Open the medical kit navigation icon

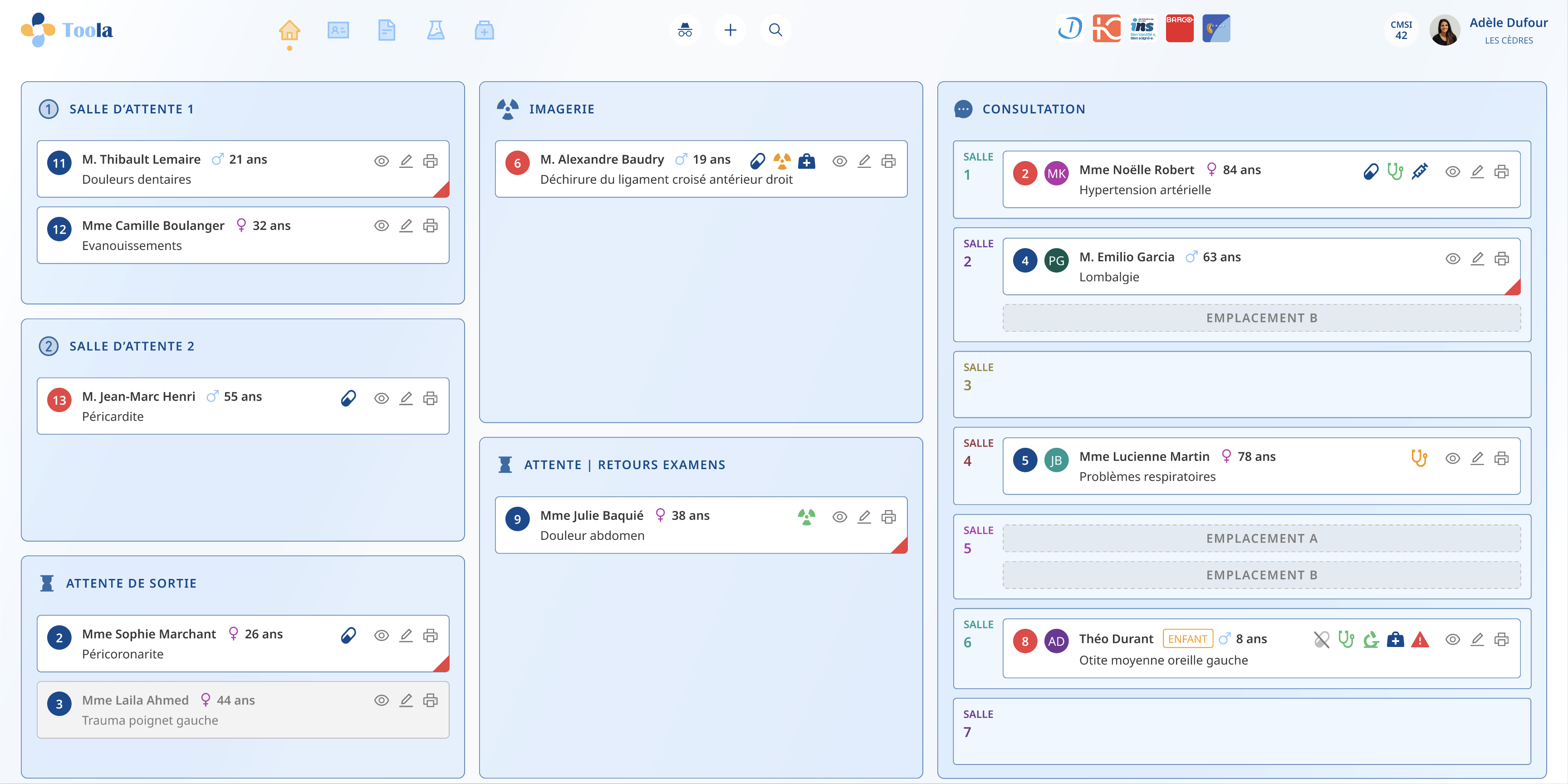(484, 30)
